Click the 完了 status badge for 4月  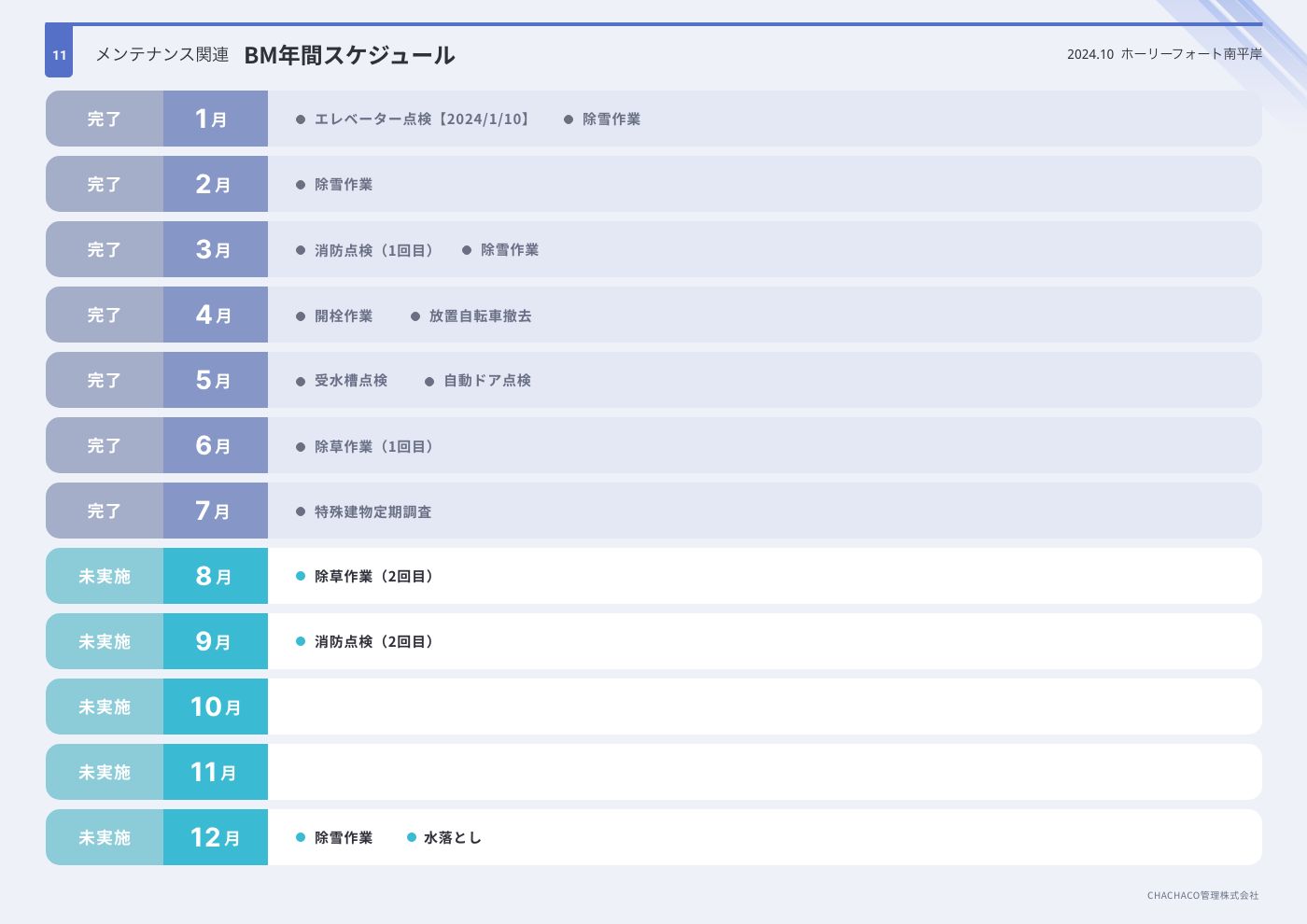pos(105,315)
